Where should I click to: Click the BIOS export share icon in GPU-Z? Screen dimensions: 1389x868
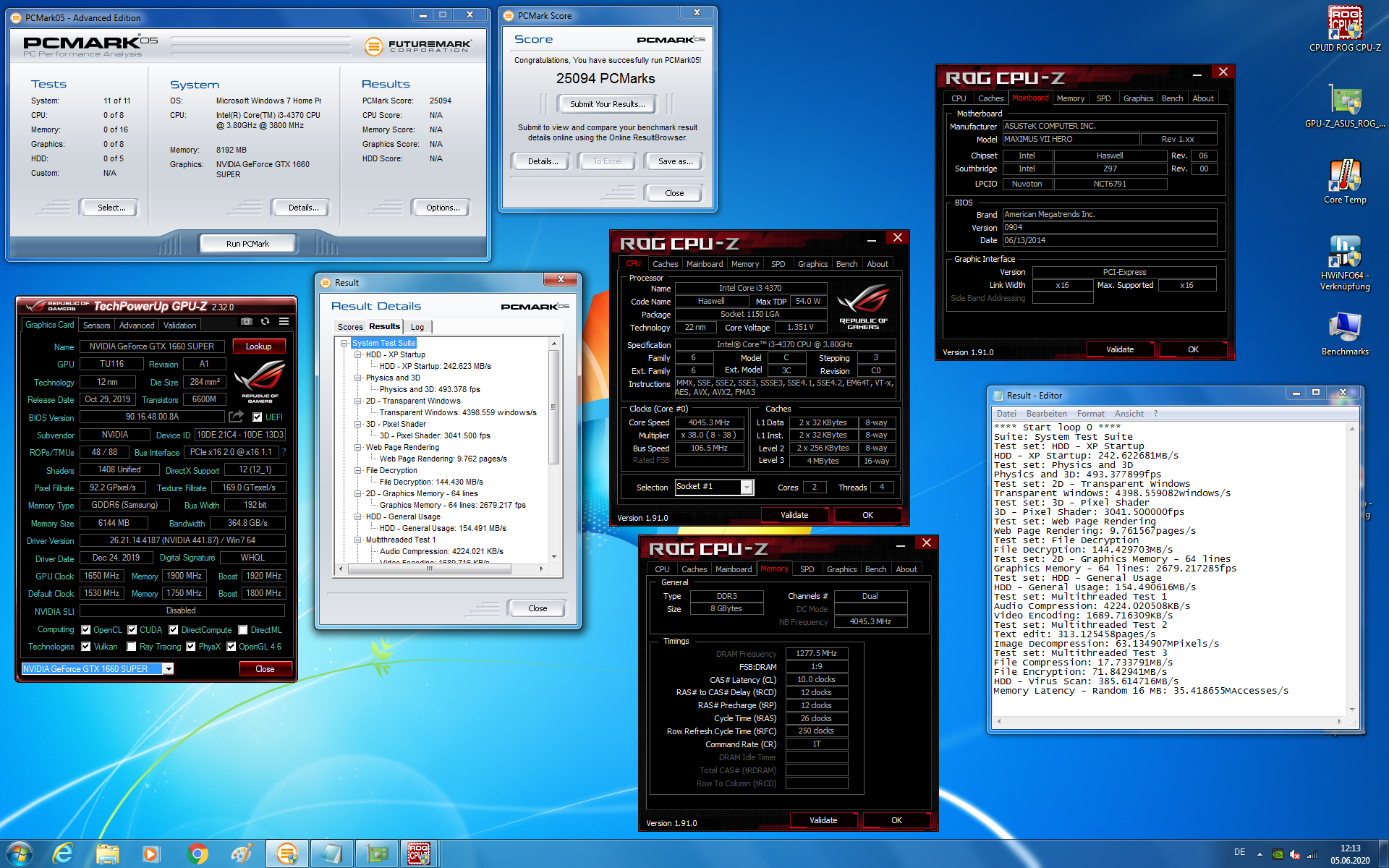pyautogui.click(x=237, y=417)
